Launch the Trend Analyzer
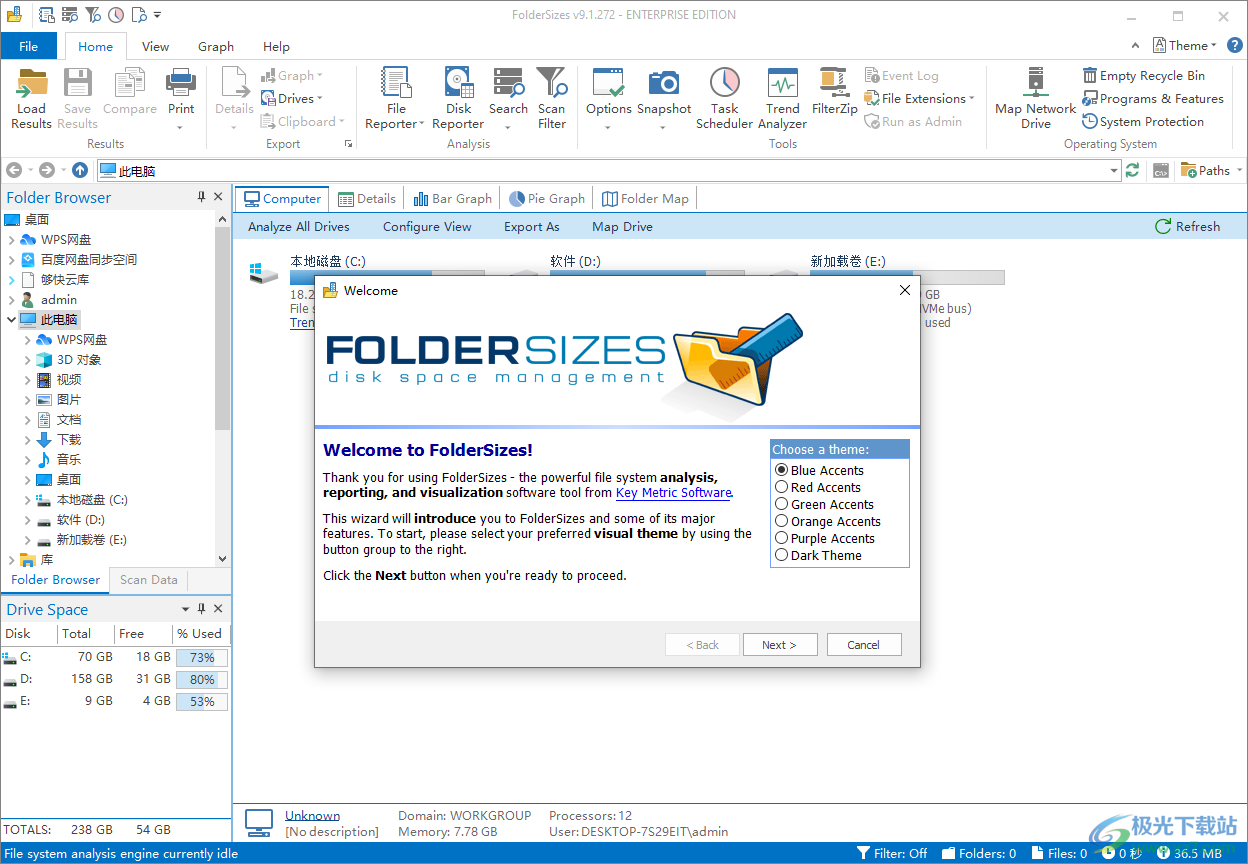Image resolution: width=1248 pixels, height=864 pixels. point(782,98)
